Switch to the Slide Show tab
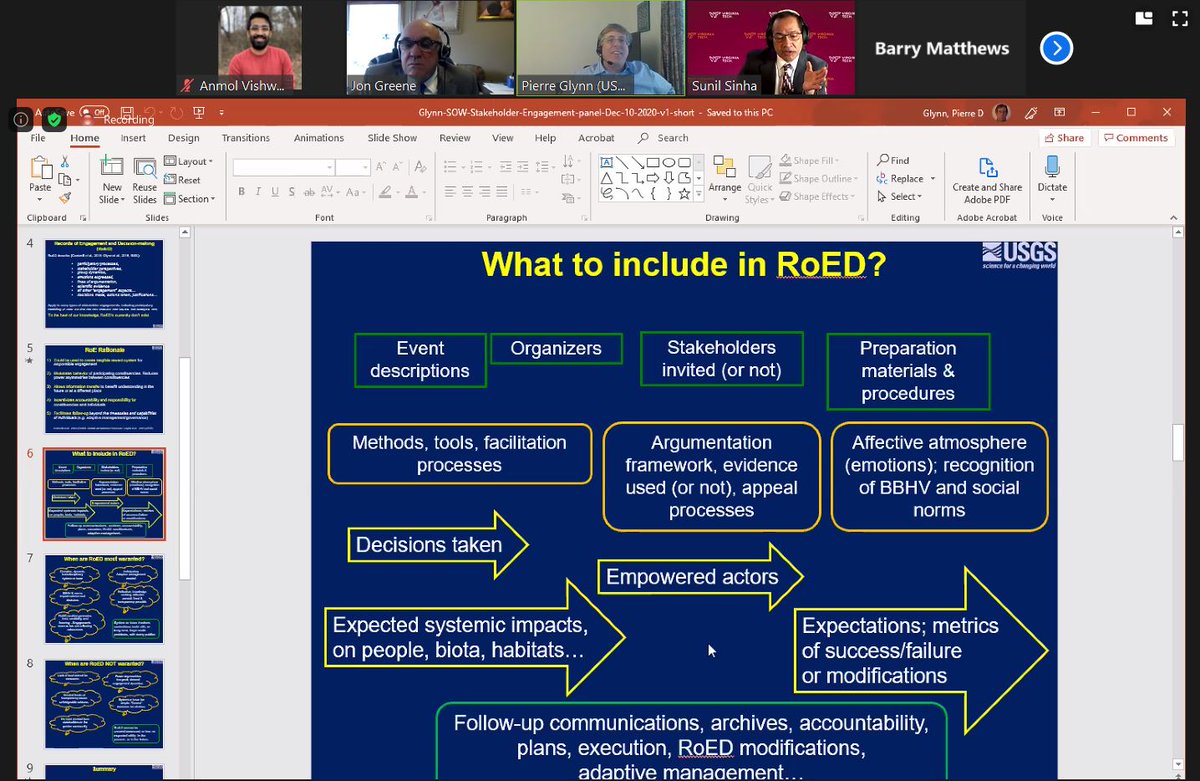Image resolution: width=1200 pixels, height=781 pixels. point(392,138)
